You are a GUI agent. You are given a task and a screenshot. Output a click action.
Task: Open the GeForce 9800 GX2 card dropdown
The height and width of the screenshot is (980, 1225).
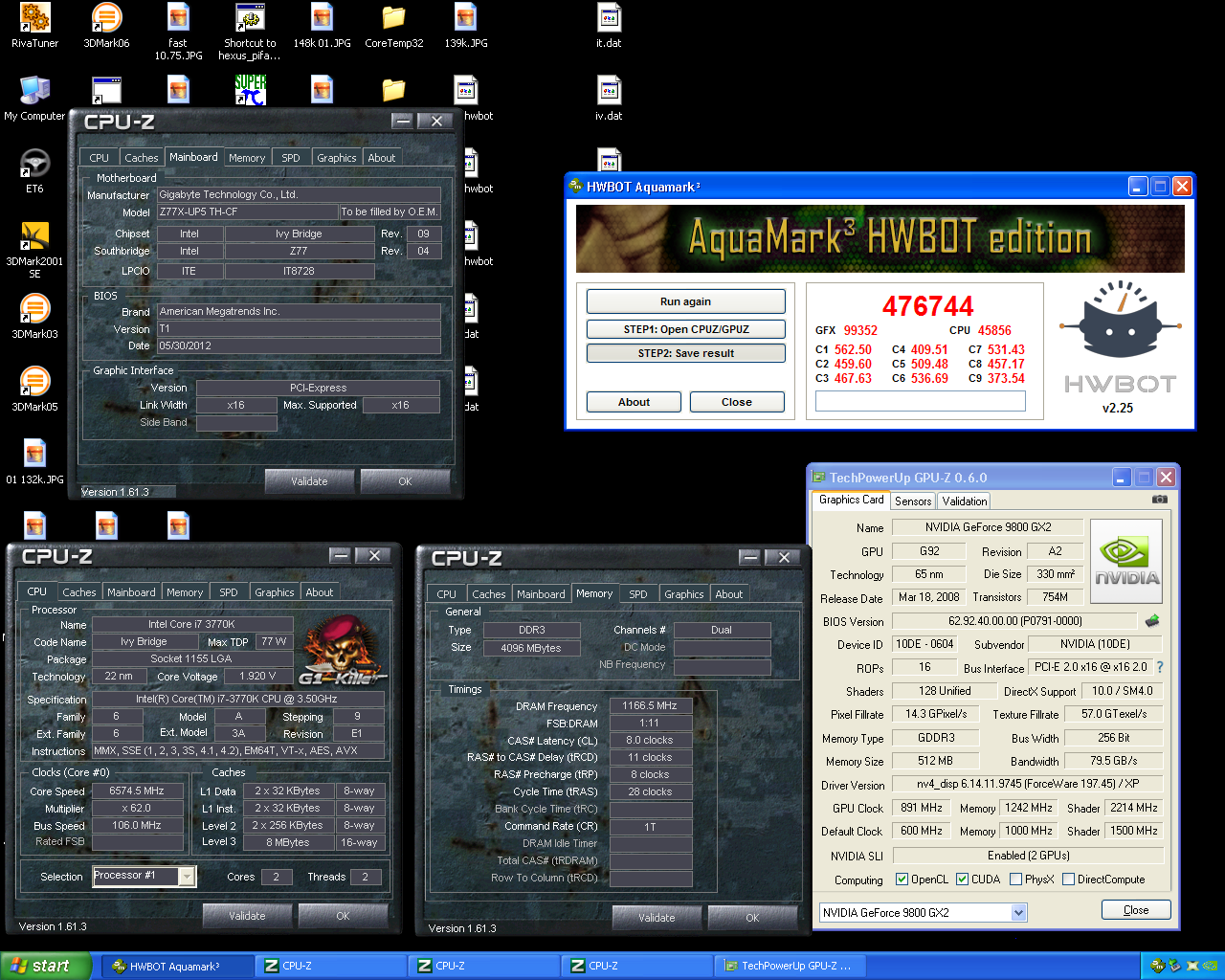click(1018, 913)
